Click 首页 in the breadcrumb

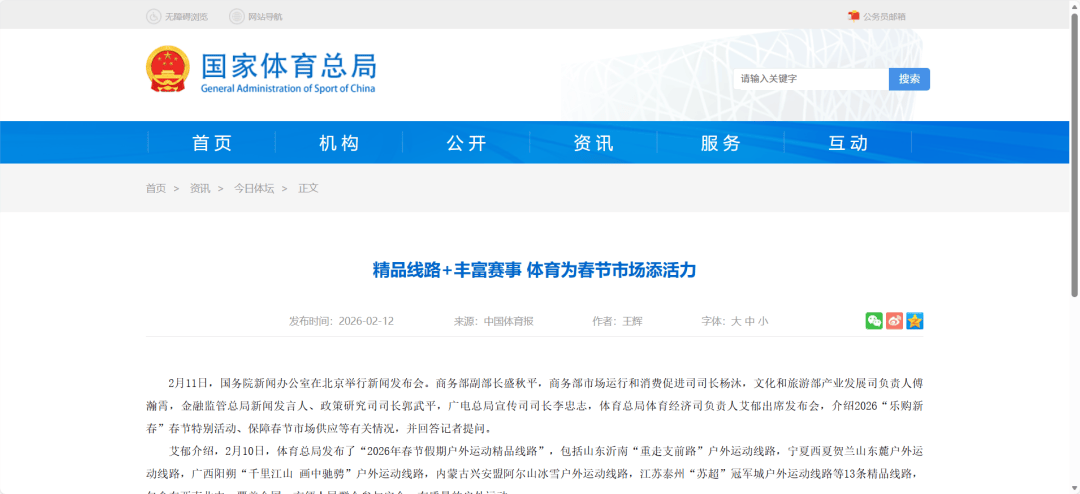pos(156,188)
